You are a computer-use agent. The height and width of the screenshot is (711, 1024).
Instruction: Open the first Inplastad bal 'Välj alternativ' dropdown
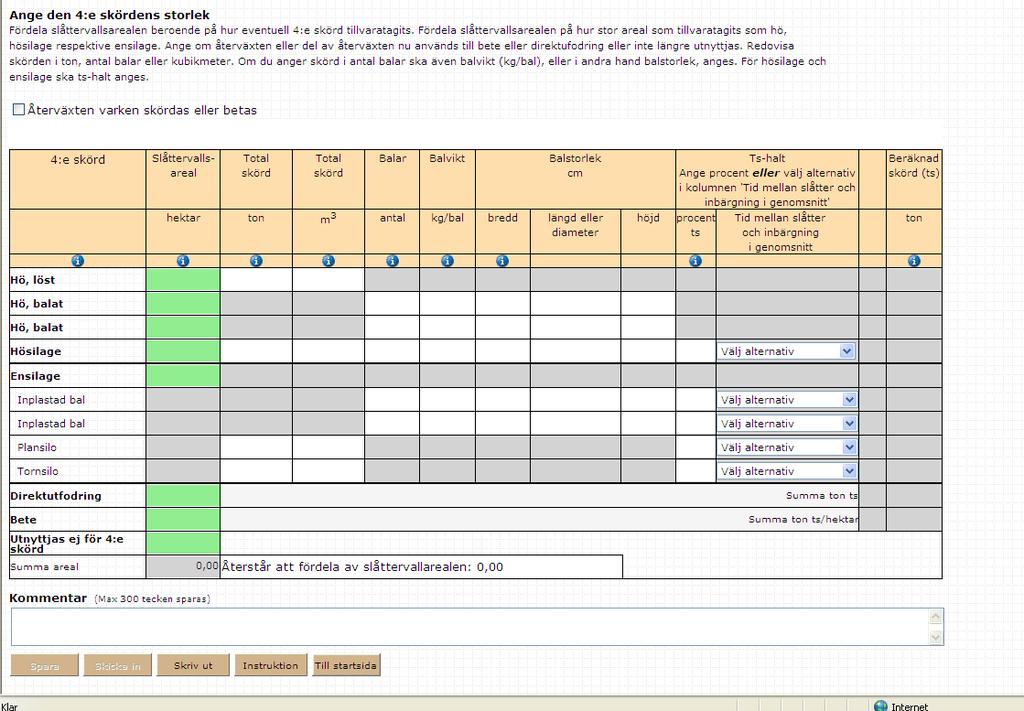click(787, 400)
